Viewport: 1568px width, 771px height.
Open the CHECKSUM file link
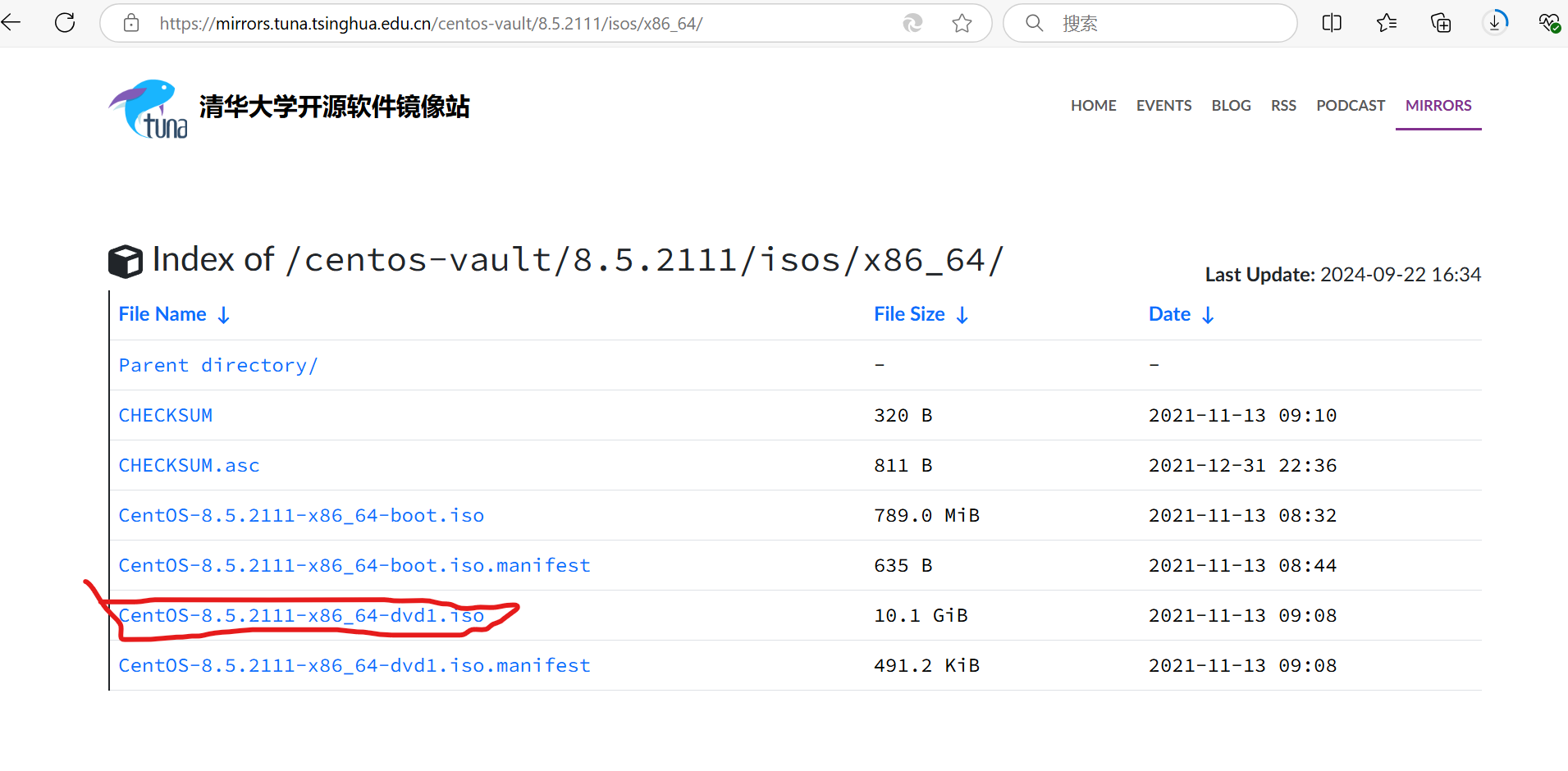(x=166, y=415)
